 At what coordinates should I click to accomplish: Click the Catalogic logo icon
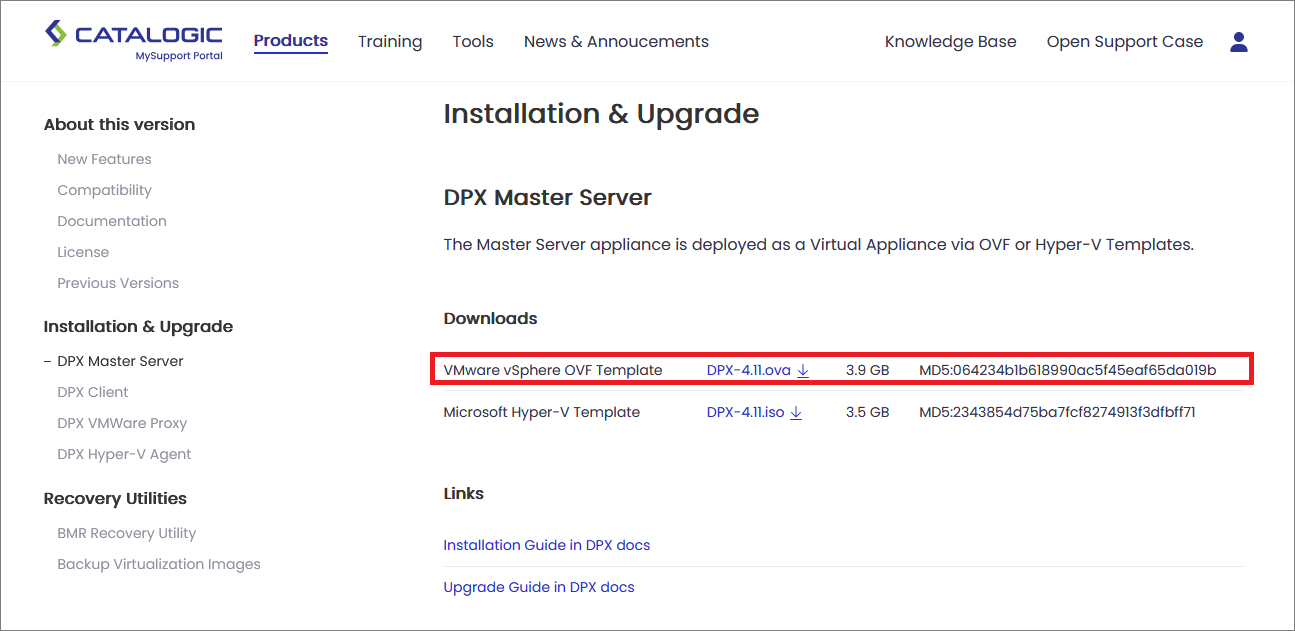(x=56, y=34)
